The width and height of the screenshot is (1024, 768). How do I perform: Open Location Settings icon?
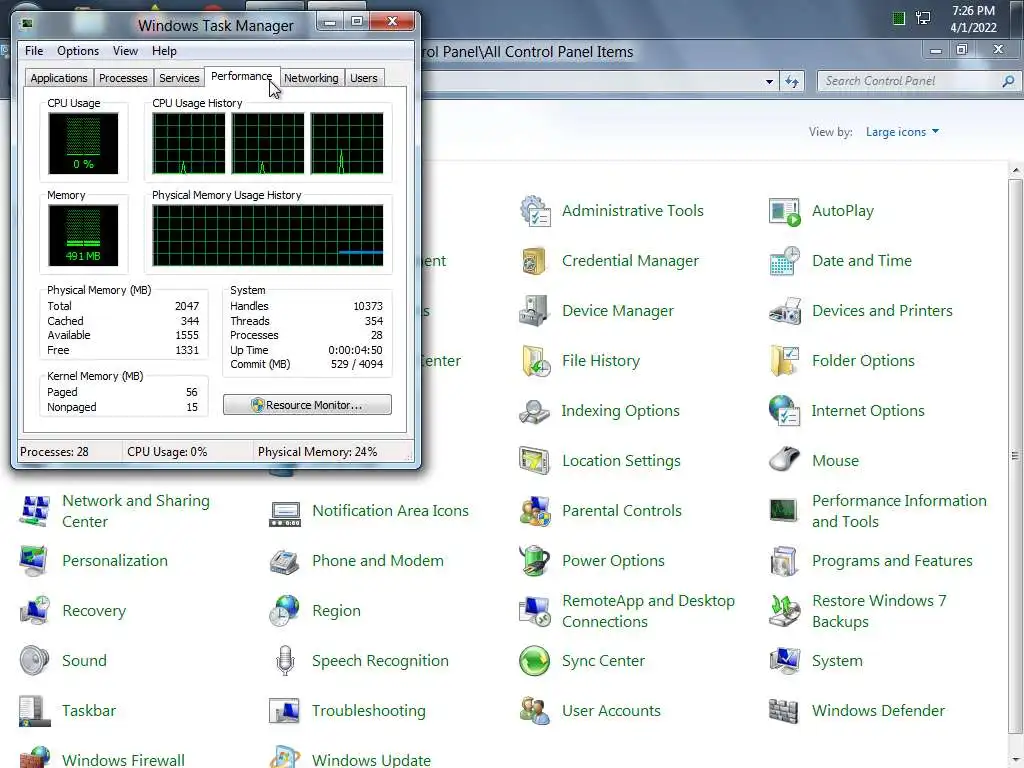click(535, 460)
